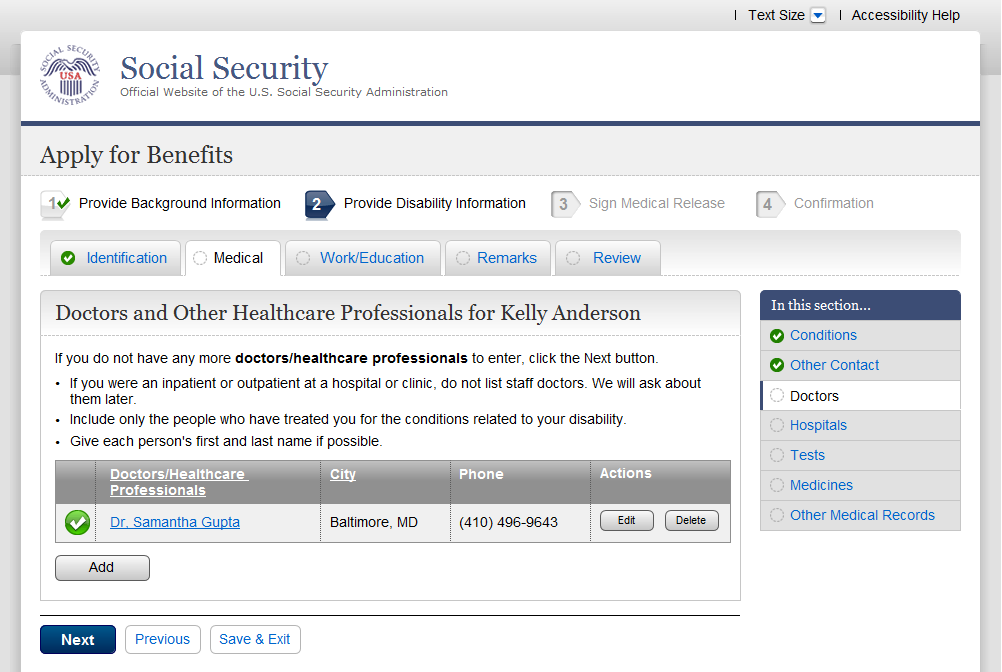This screenshot has height=672, width=1002.
Task: Sort by the City column header
Action: 343,474
